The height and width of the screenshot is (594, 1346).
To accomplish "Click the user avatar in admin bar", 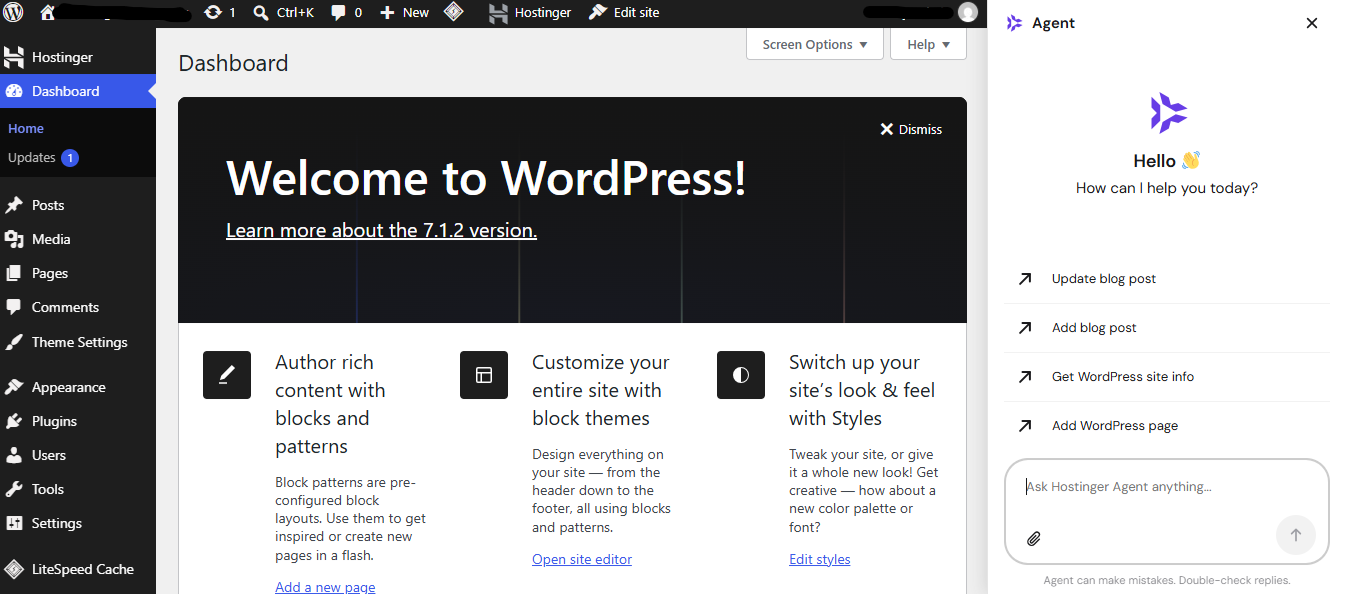I will click(x=967, y=13).
